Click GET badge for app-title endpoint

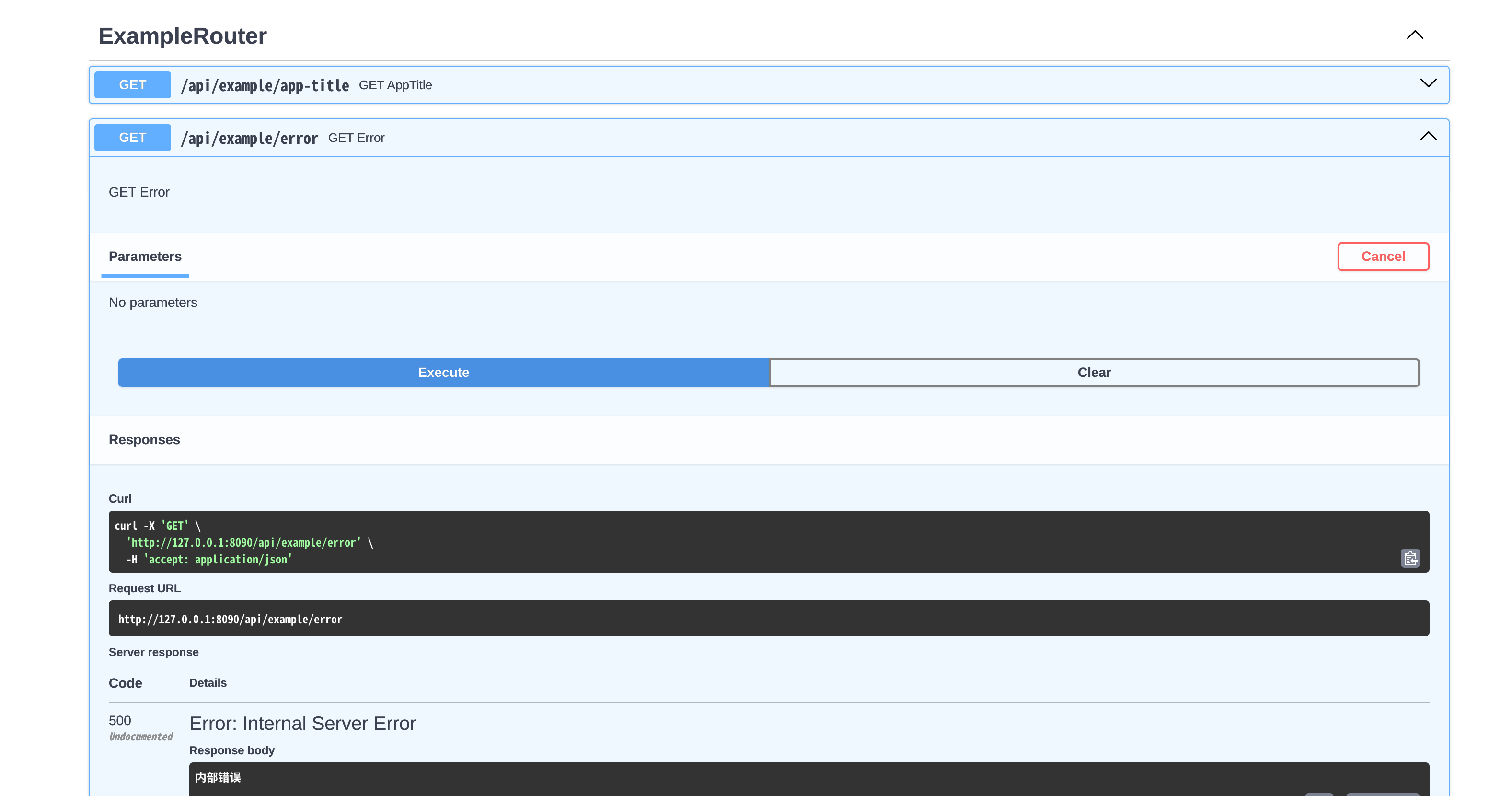[x=133, y=85]
